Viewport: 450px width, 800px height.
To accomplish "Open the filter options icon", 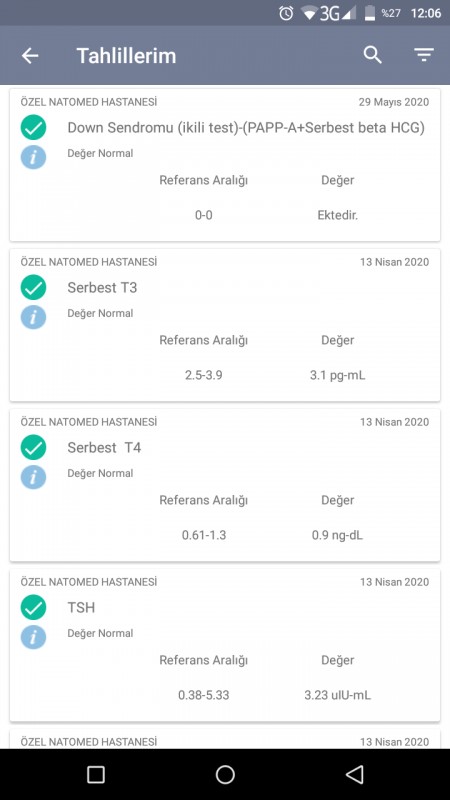I will click(423, 55).
